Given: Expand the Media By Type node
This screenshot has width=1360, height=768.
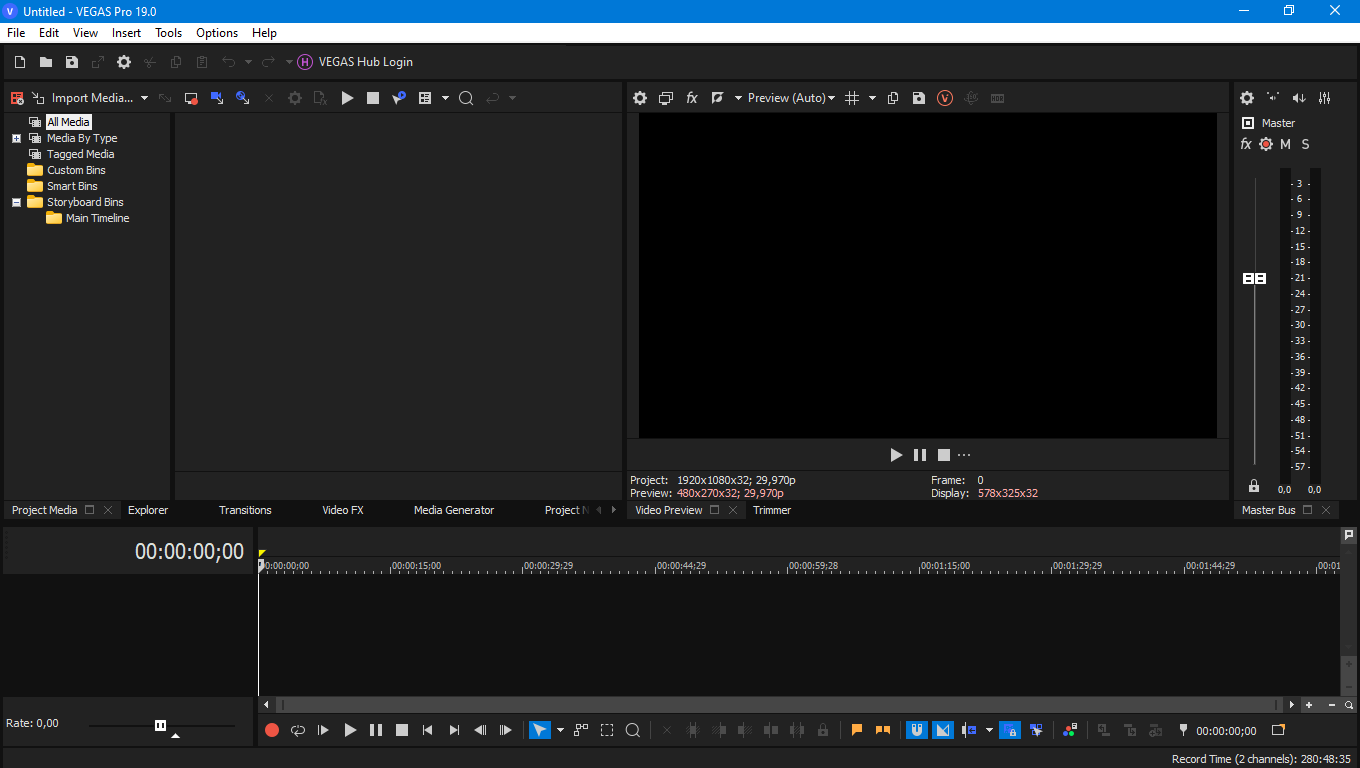Looking at the screenshot, I should tap(16, 139).
